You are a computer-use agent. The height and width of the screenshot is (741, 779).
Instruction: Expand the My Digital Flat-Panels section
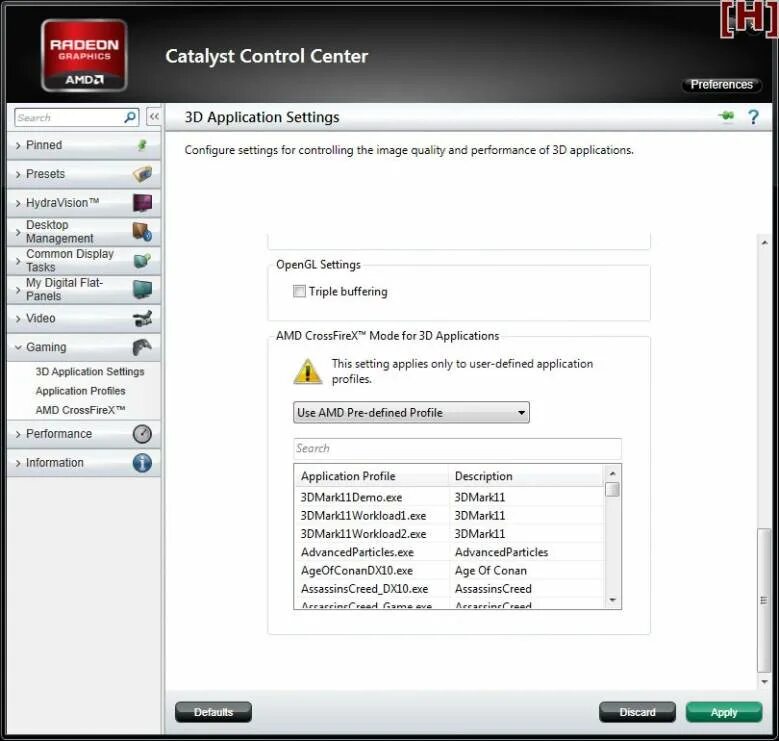point(83,289)
